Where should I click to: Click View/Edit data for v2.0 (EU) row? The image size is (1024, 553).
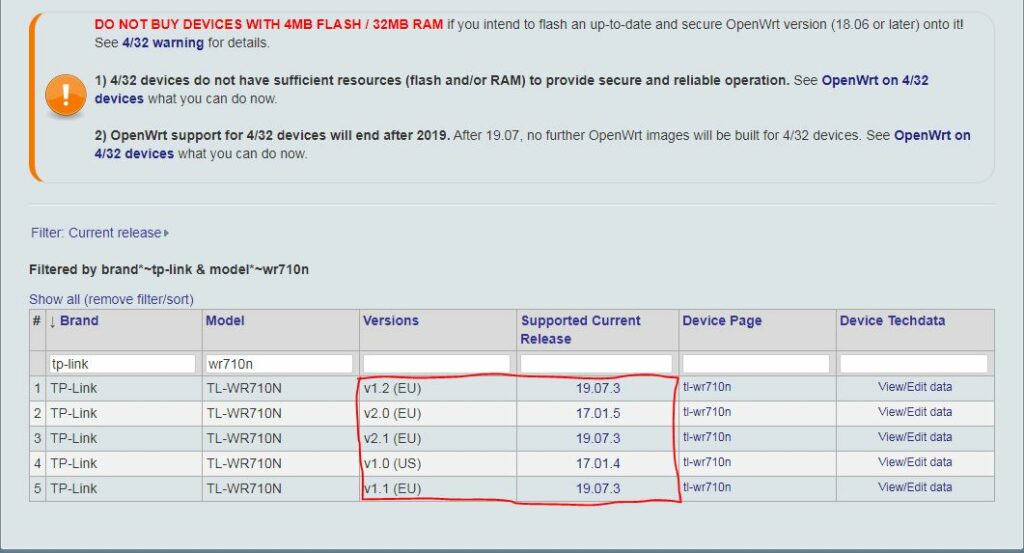pos(915,412)
